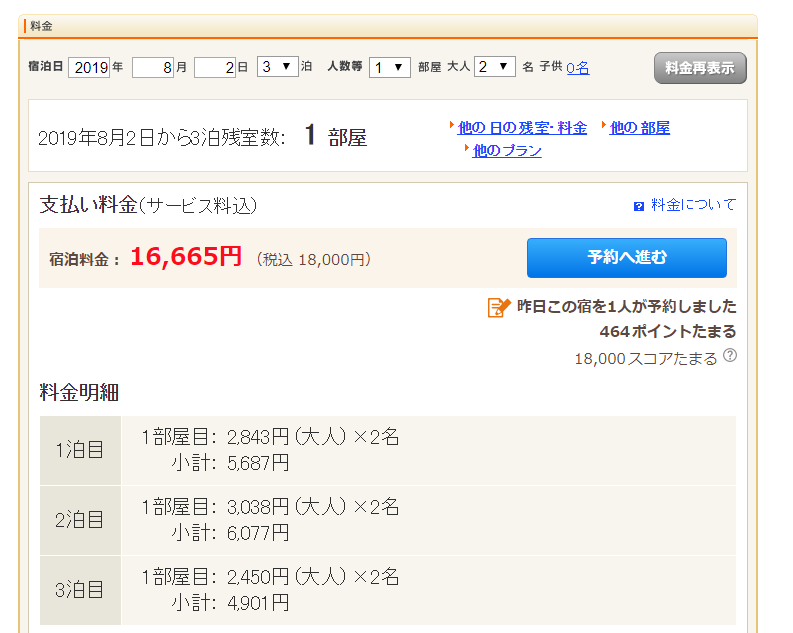Click the orange arrow before 他のプラン
The height and width of the screenshot is (633, 793).
point(466,149)
